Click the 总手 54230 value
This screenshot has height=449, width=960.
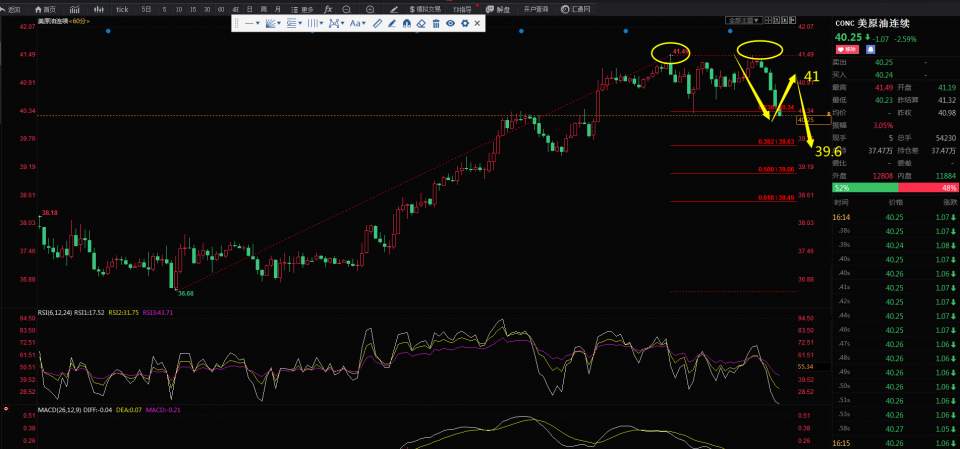click(946, 138)
